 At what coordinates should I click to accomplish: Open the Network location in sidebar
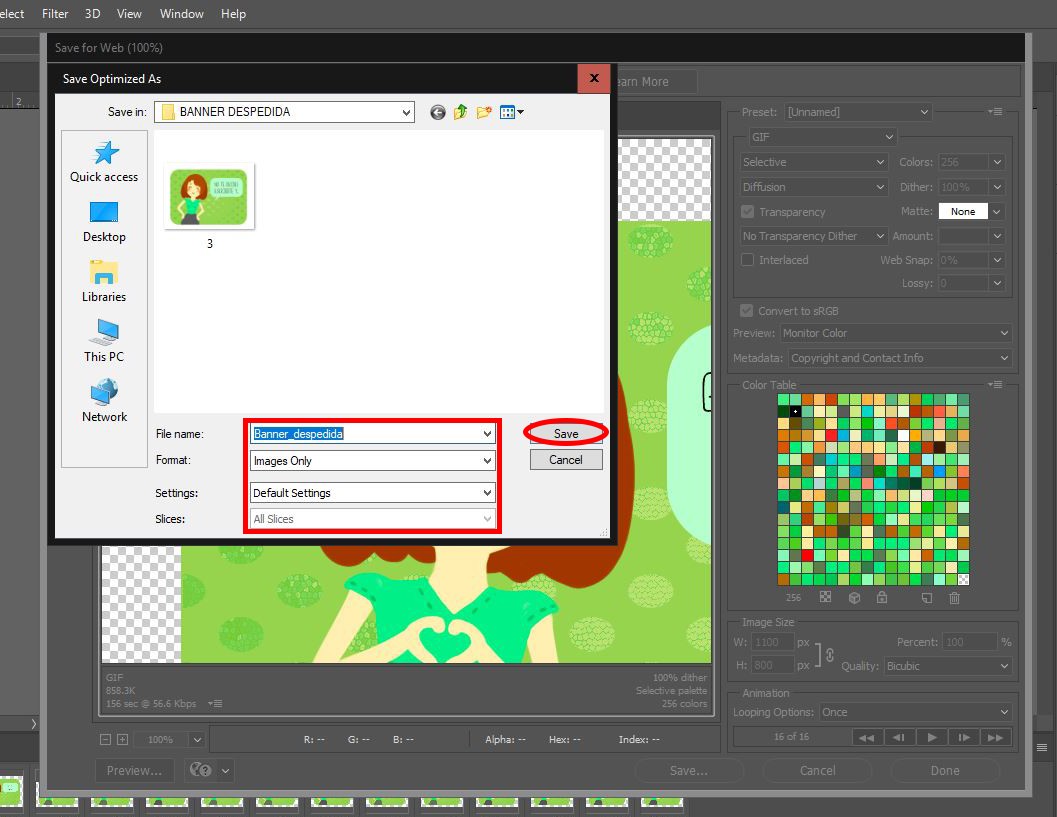104,401
